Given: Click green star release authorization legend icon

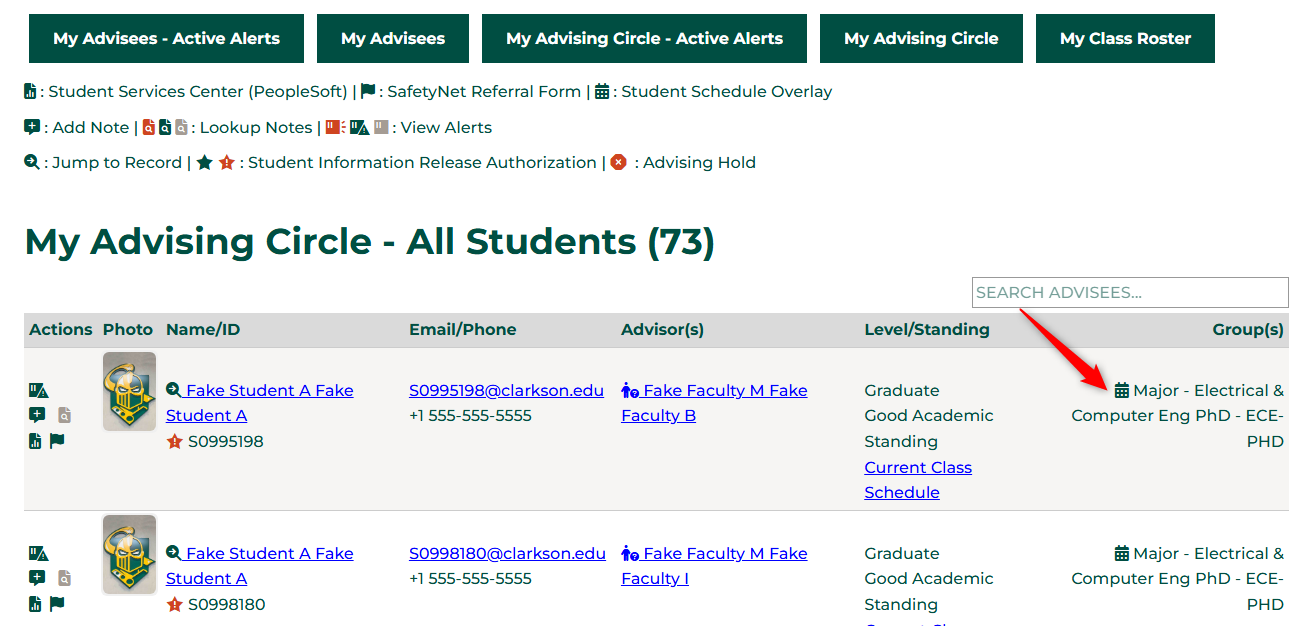Looking at the screenshot, I should [205, 163].
